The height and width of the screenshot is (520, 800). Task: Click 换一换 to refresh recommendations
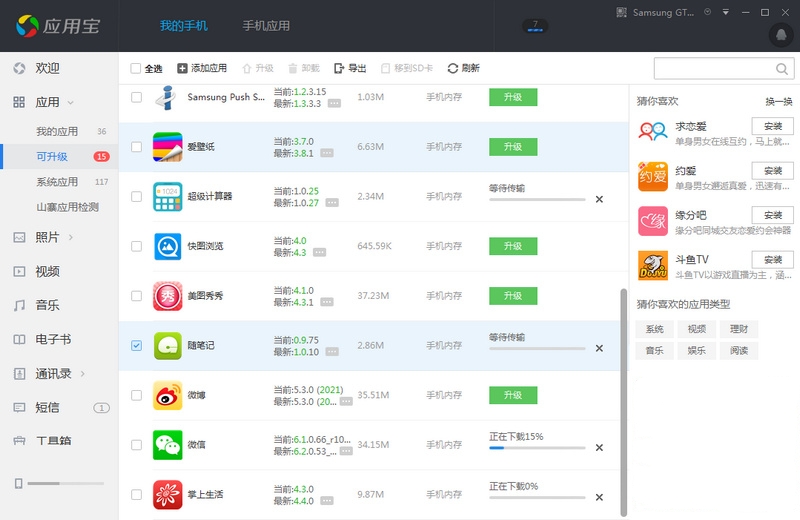(x=779, y=102)
